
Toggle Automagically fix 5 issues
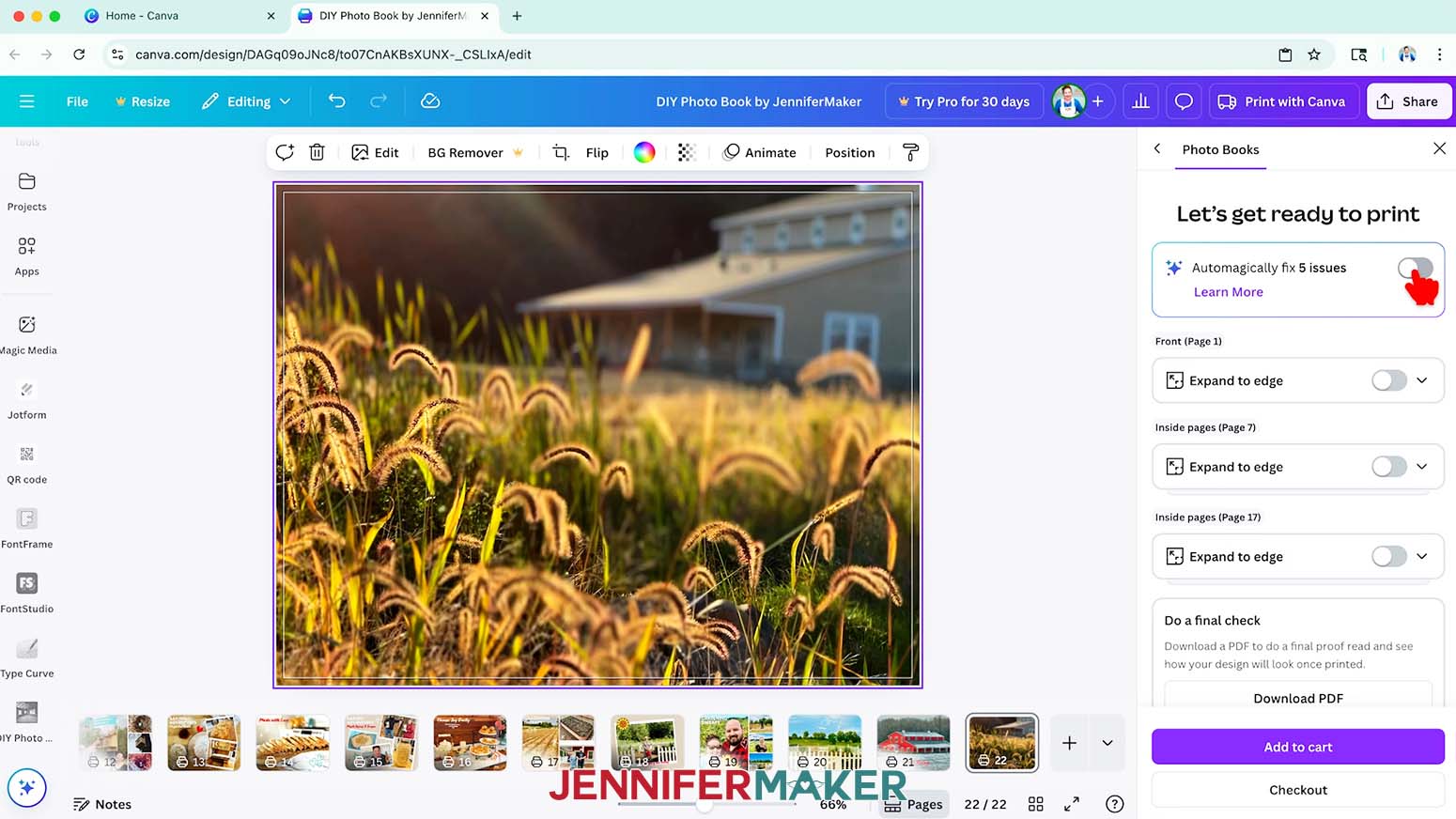click(x=1415, y=269)
